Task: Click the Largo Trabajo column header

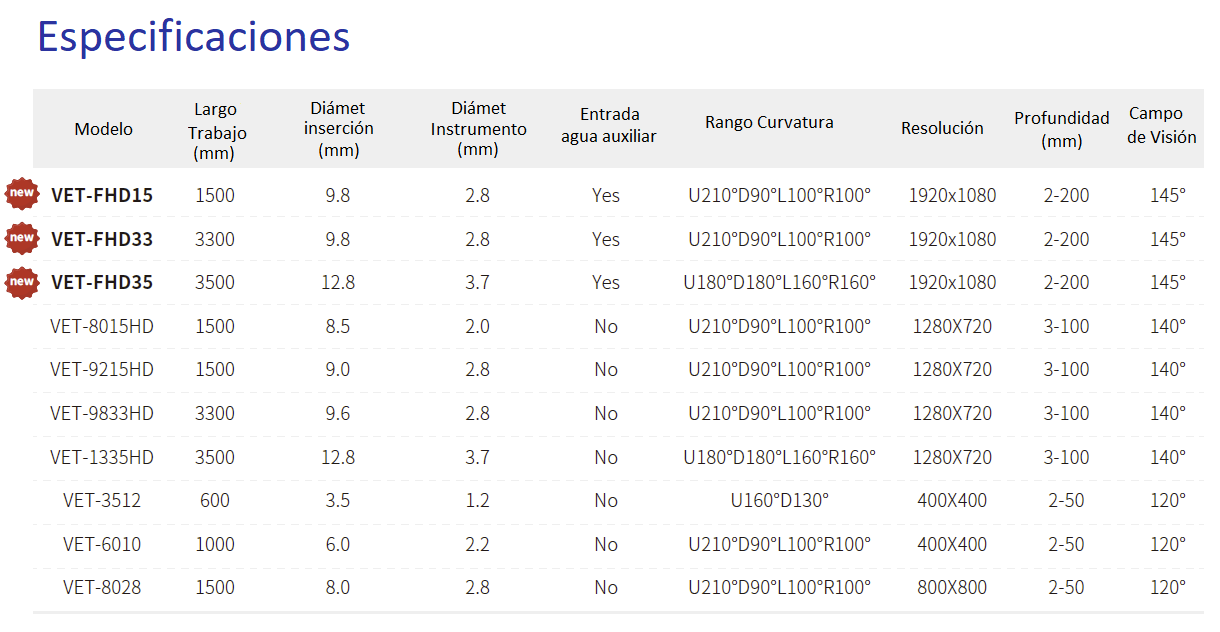Action: pyautogui.click(x=216, y=131)
